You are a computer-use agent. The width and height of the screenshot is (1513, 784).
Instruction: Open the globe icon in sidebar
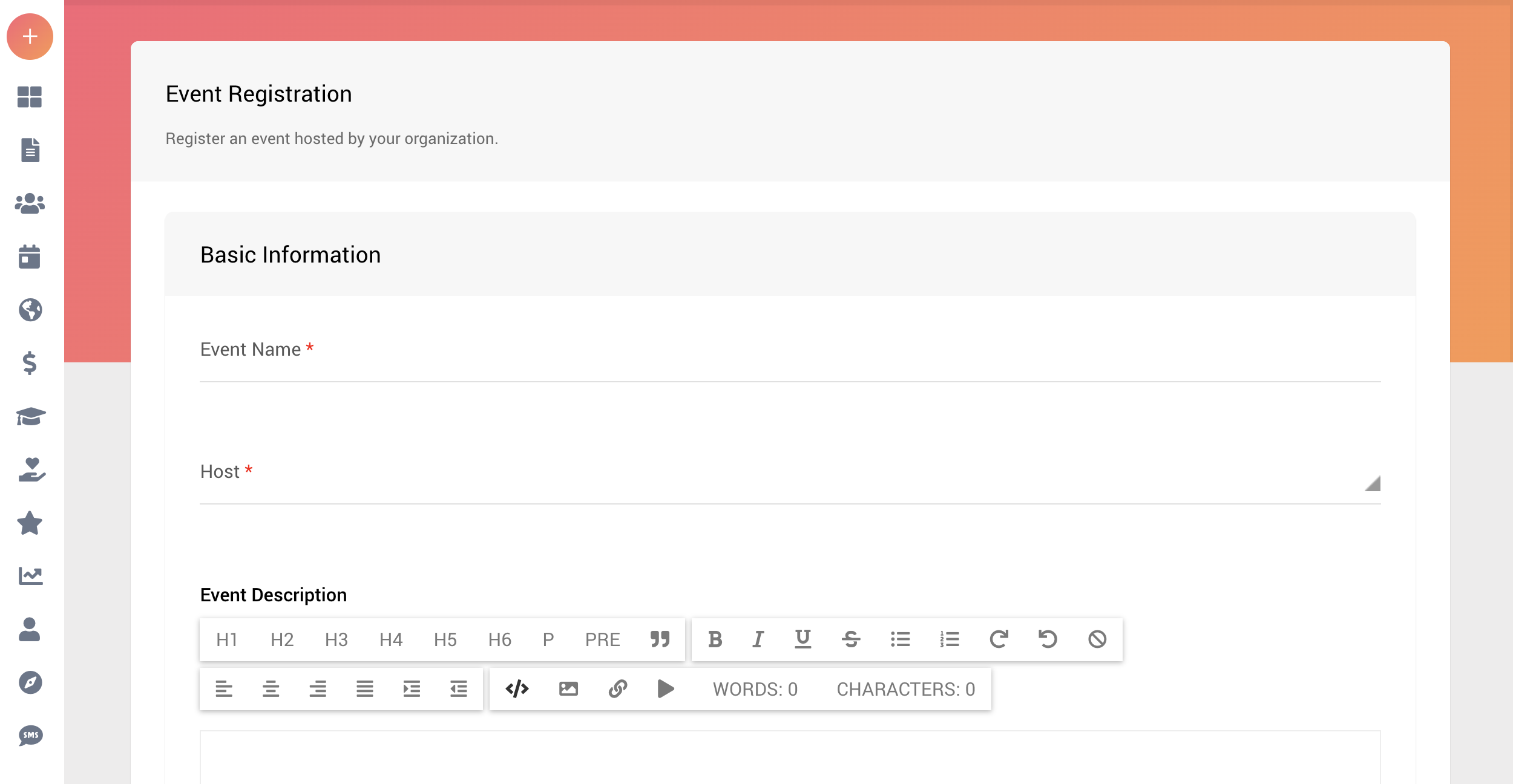(30, 310)
